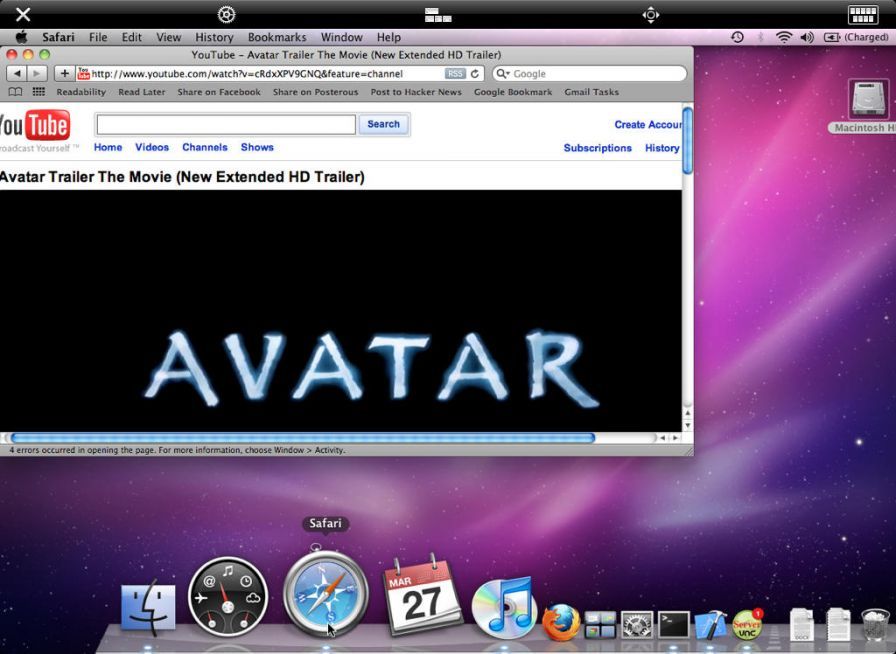Show the keyboard using top-right icon
The height and width of the screenshot is (654, 896).
tap(862, 14)
